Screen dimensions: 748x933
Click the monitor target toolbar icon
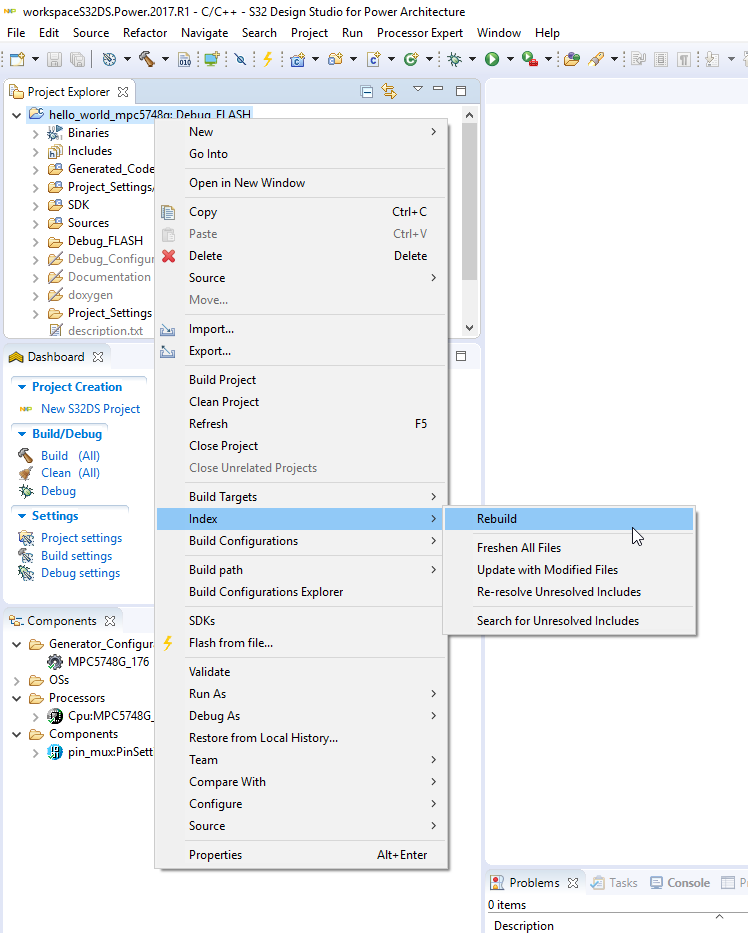click(x=211, y=59)
